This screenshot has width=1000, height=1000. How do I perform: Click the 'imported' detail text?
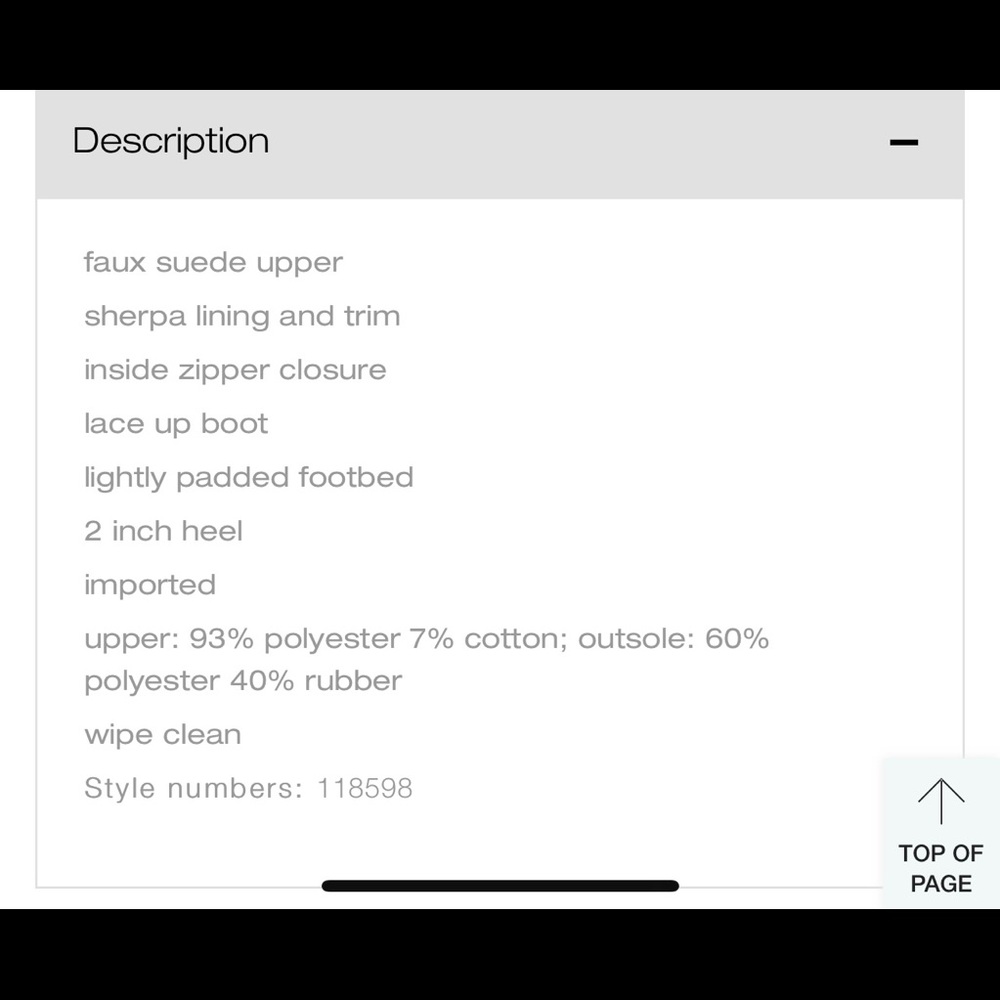150,585
